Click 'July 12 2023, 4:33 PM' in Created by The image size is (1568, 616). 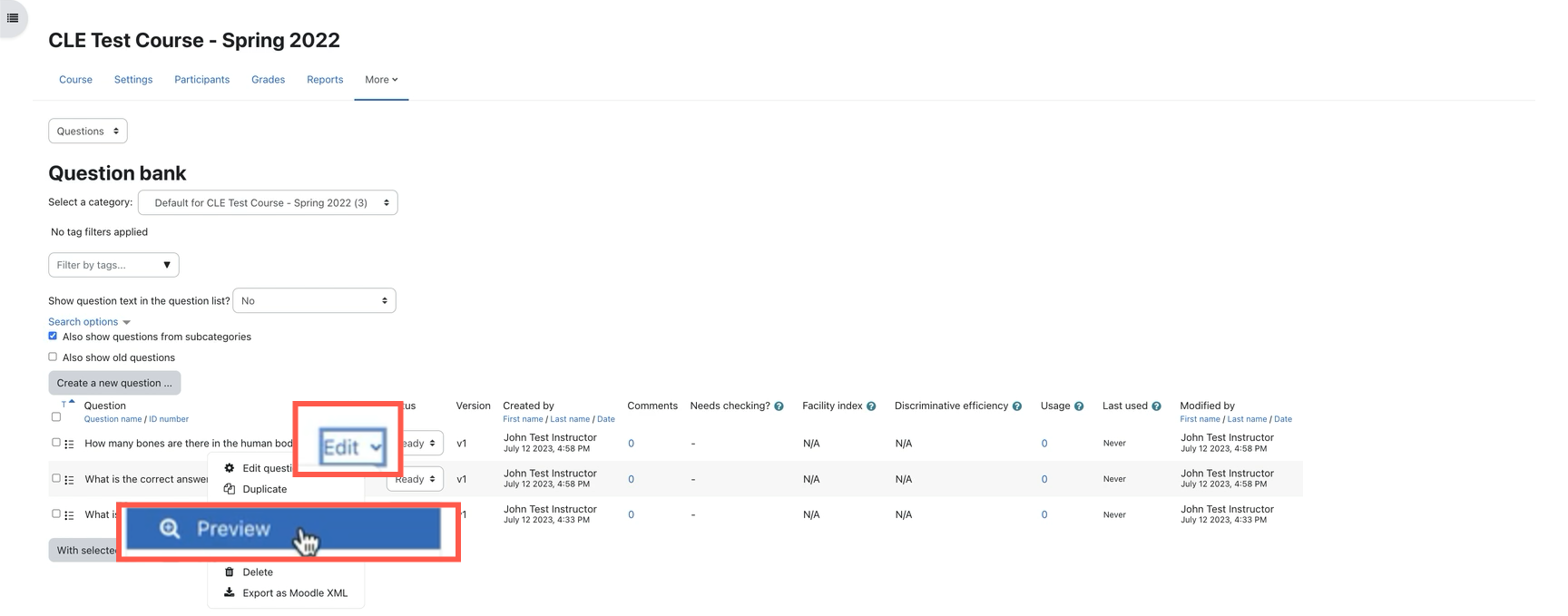pyautogui.click(x=546, y=520)
